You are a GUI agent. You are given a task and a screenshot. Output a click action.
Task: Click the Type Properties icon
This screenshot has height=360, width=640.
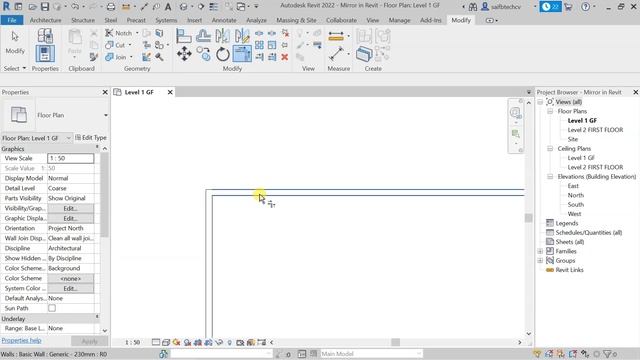[x=45, y=36]
